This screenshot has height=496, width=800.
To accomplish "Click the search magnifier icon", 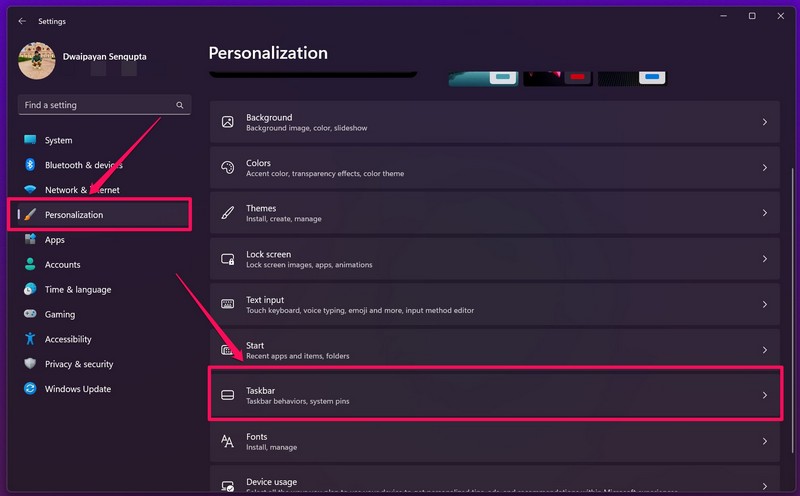I will (180, 105).
